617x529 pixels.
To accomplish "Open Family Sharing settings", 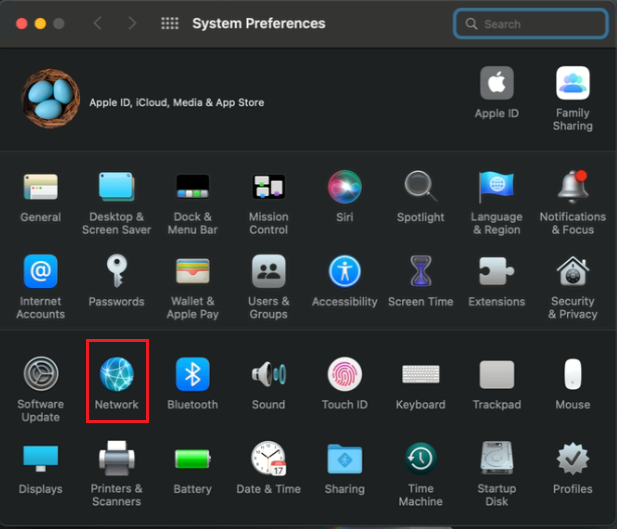I will (572, 84).
